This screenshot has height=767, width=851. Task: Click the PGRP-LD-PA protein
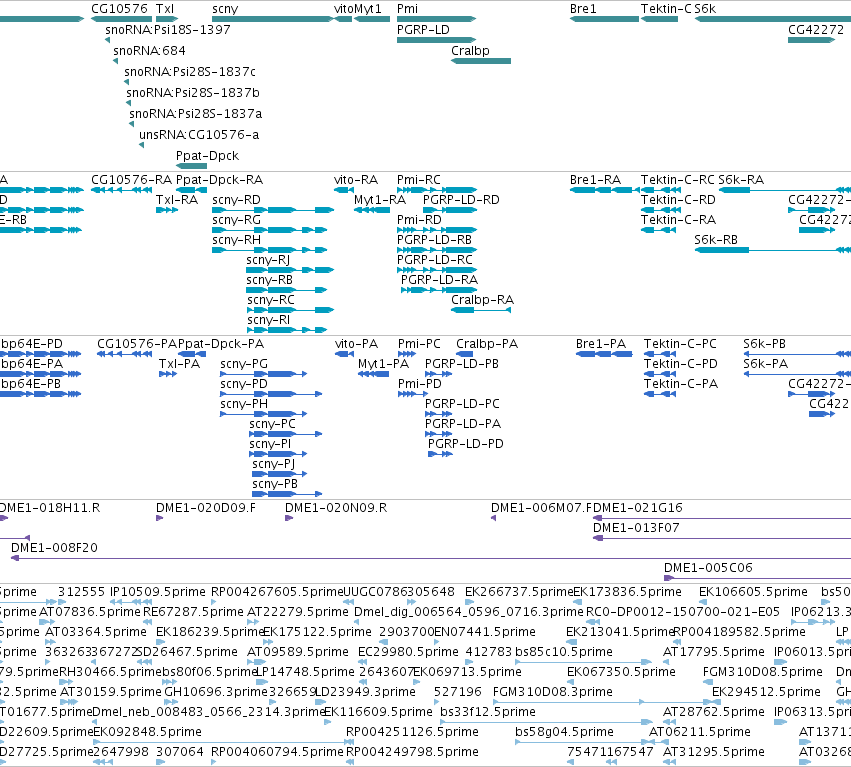click(439, 434)
